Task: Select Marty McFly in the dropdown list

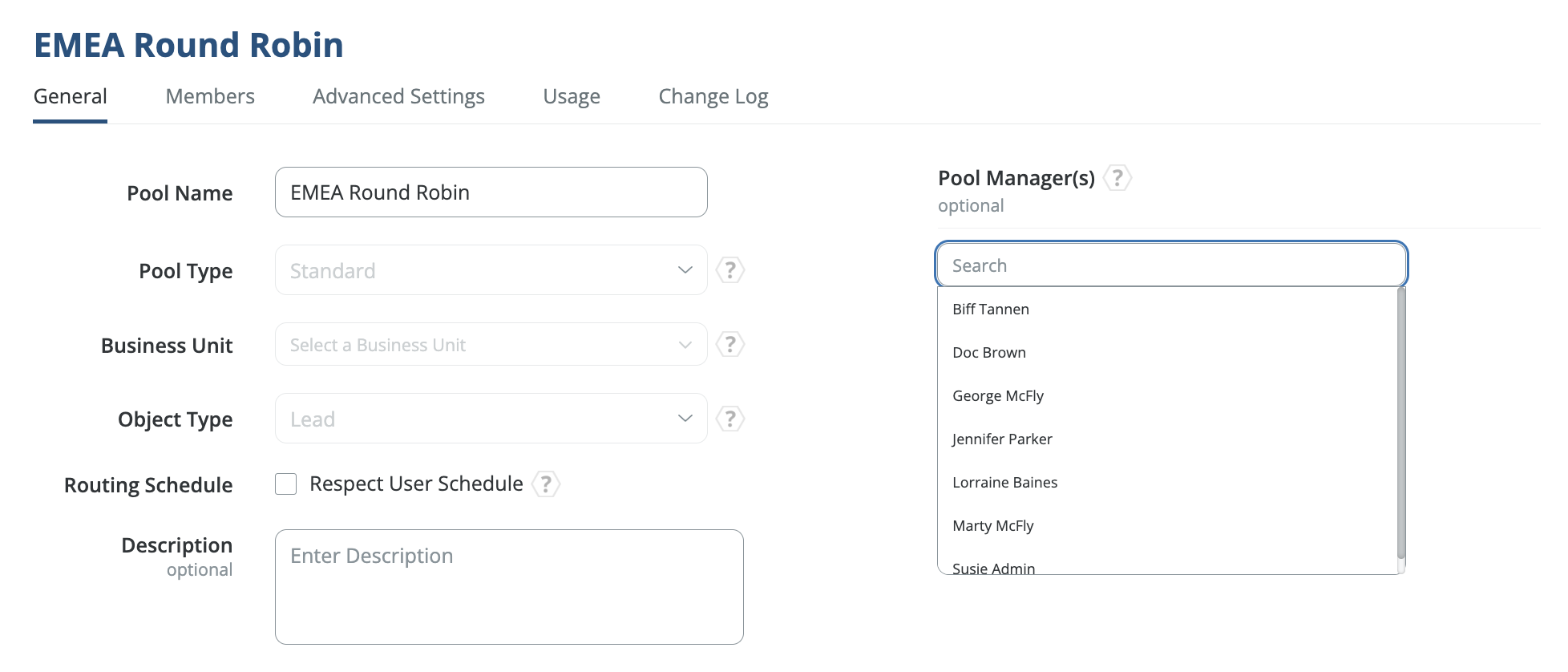Action: click(993, 526)
